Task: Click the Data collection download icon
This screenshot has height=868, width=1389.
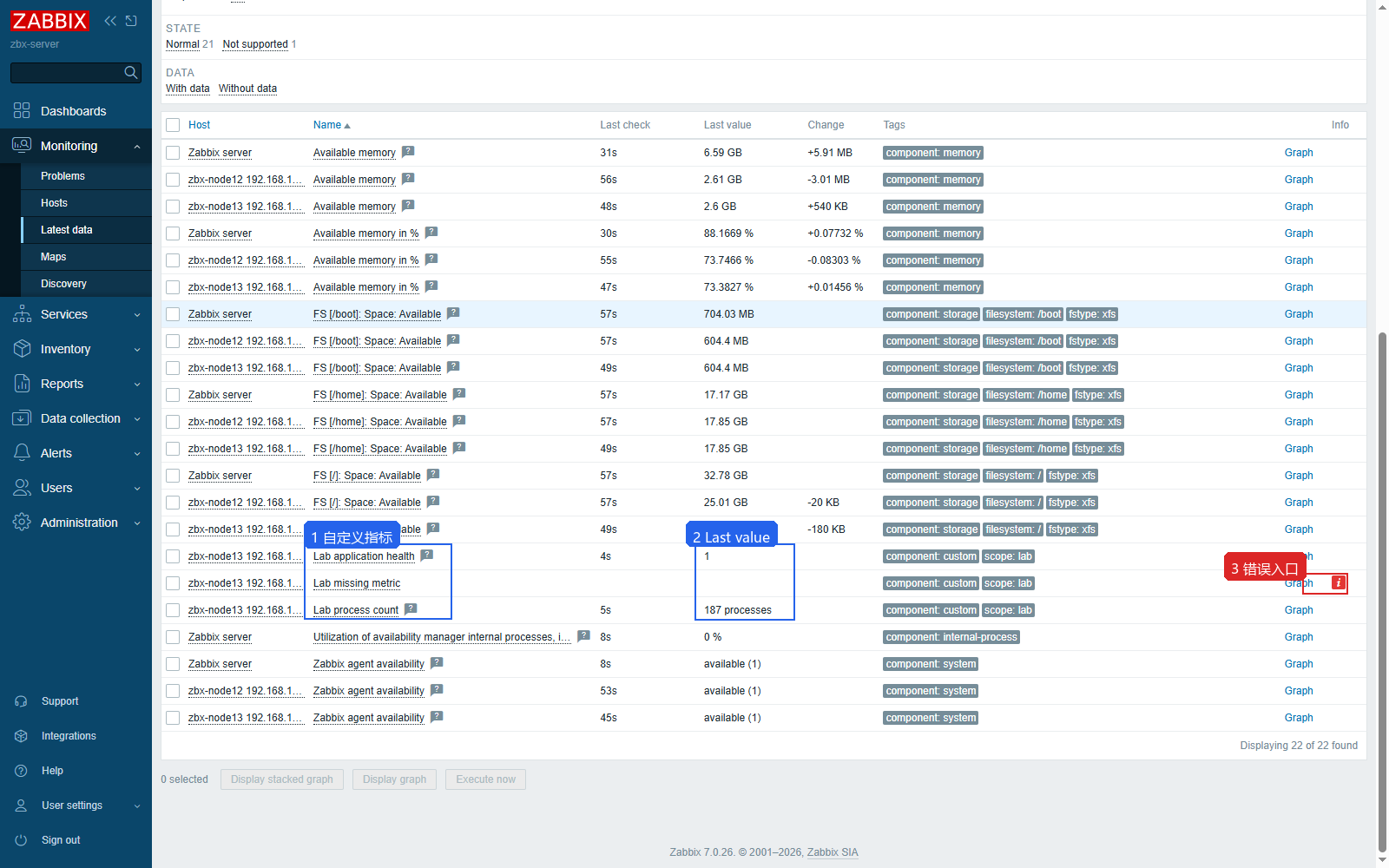Action: tap(22, 418)
